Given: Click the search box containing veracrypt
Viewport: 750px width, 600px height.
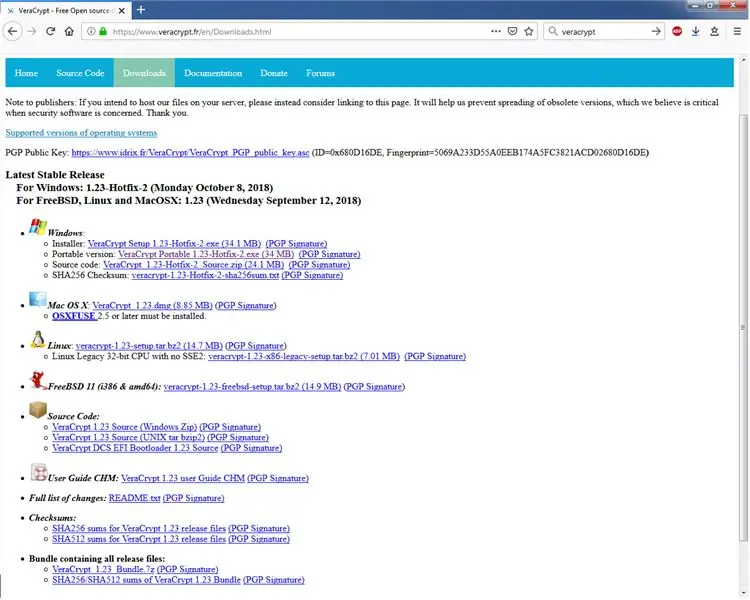Looking at the screenshot, I should tap(603, 32).
